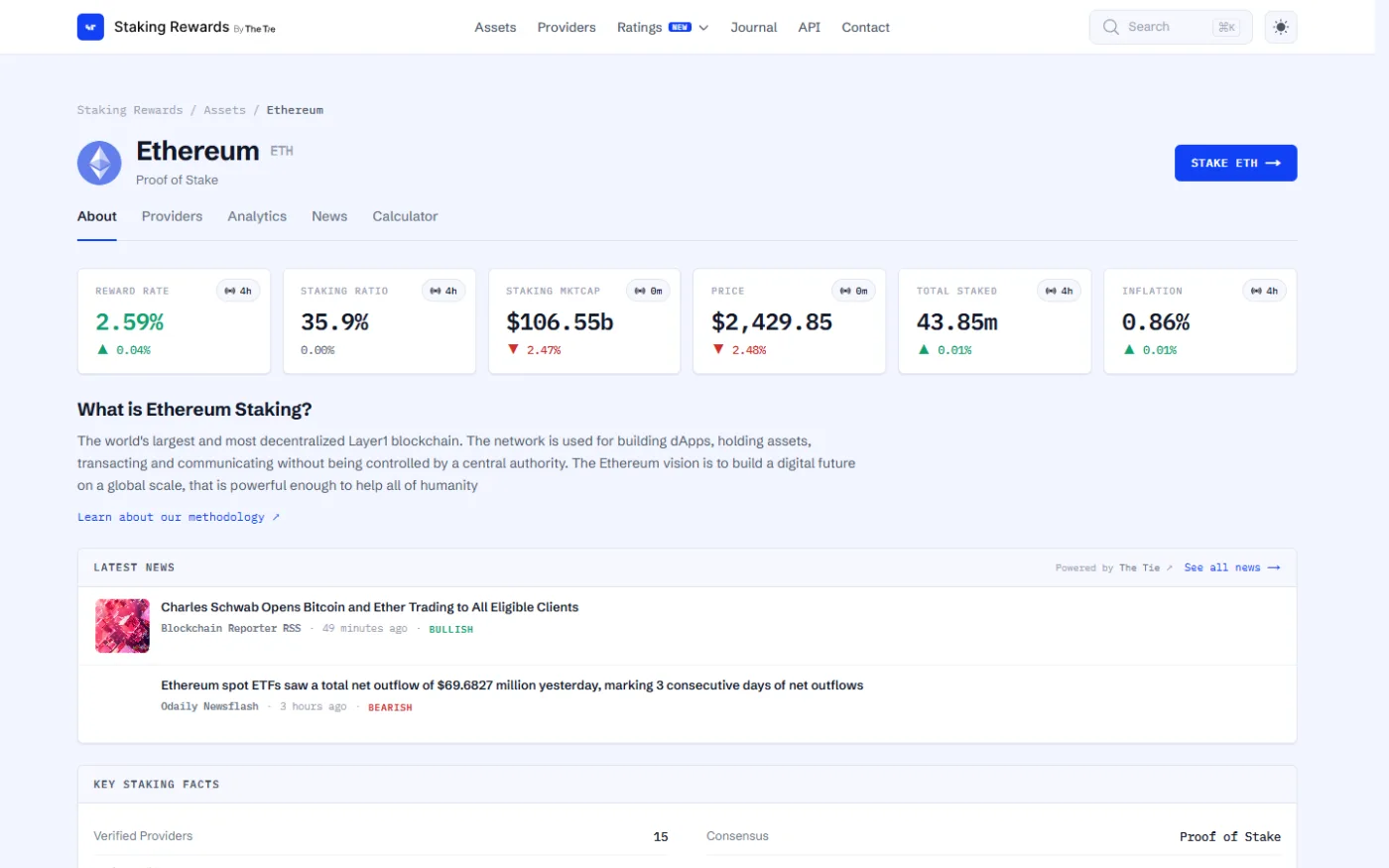Click the 43.85m total staked value
Image resolution: width=1389 pixels, height=868 pixels.
[x=957, y=321]
